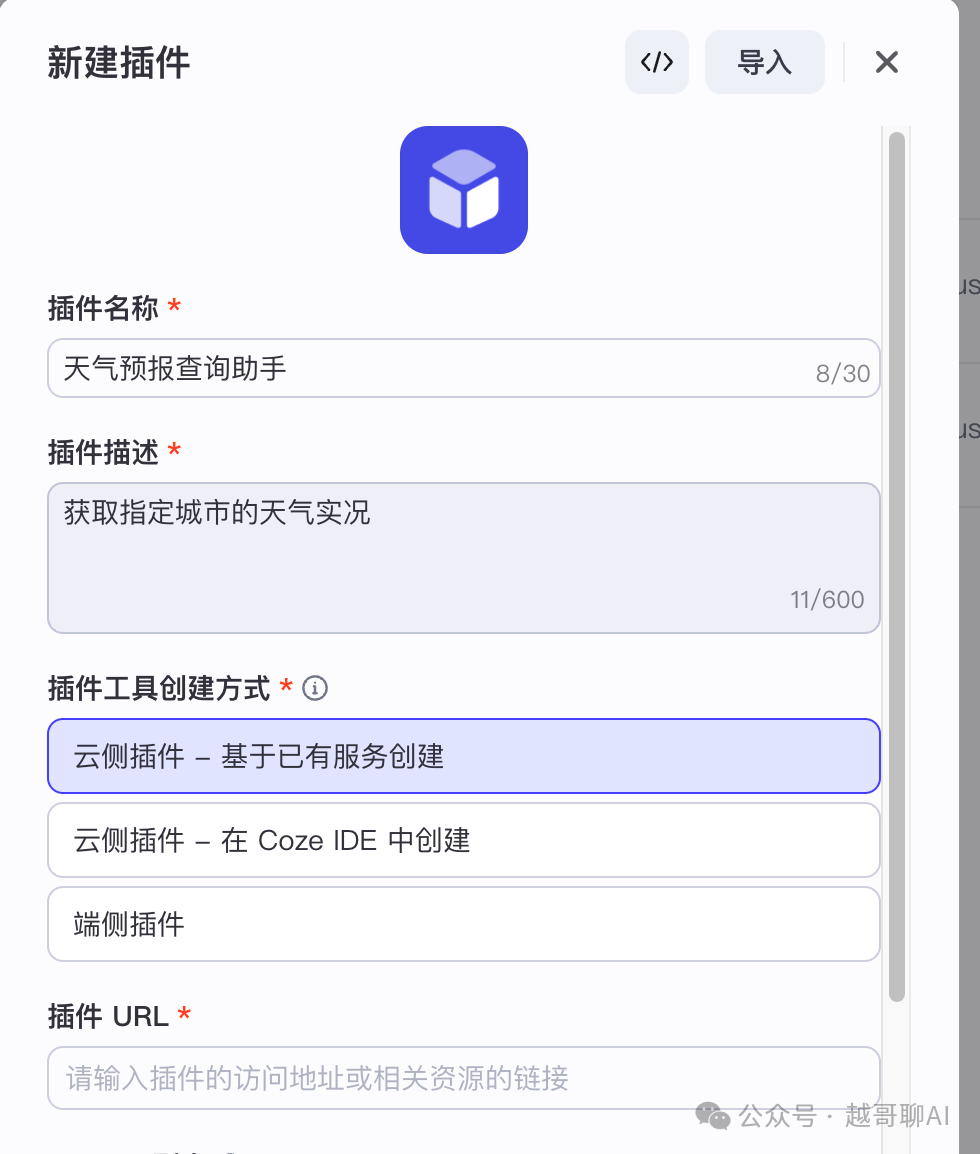Image resolution: width=980 pixels, height=1154 pixels.
Task: Click the 插件描述 field label
Action: pos(103,452)
